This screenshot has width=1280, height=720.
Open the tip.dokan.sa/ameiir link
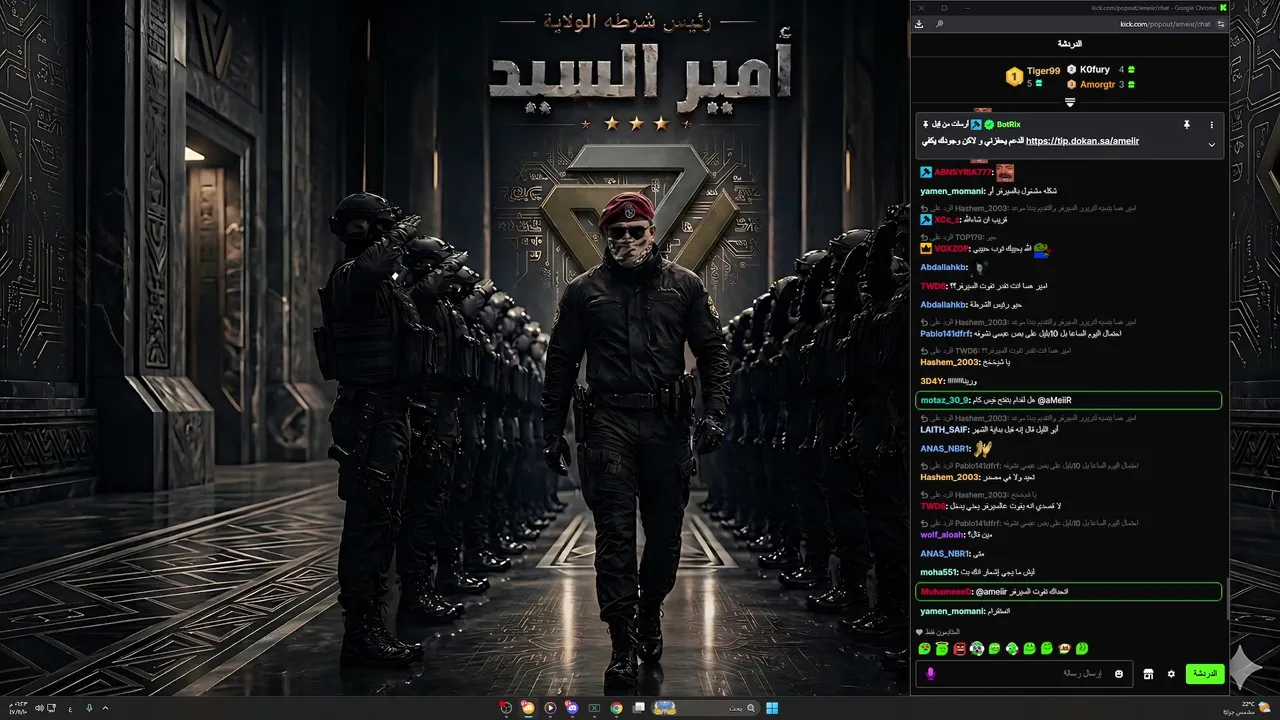tap(1082, 142)
